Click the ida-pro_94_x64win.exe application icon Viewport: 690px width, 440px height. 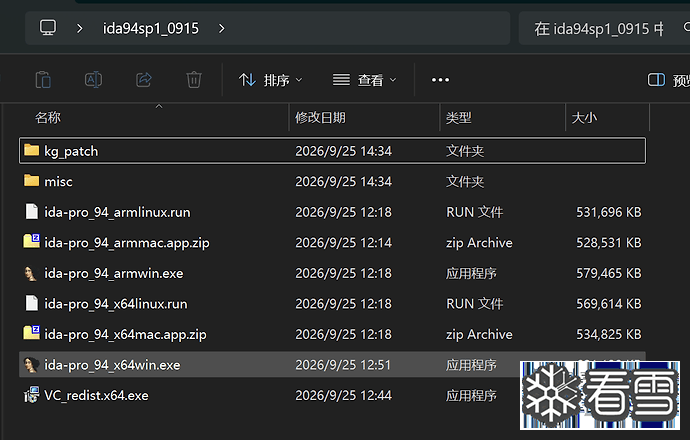(31, 365)
